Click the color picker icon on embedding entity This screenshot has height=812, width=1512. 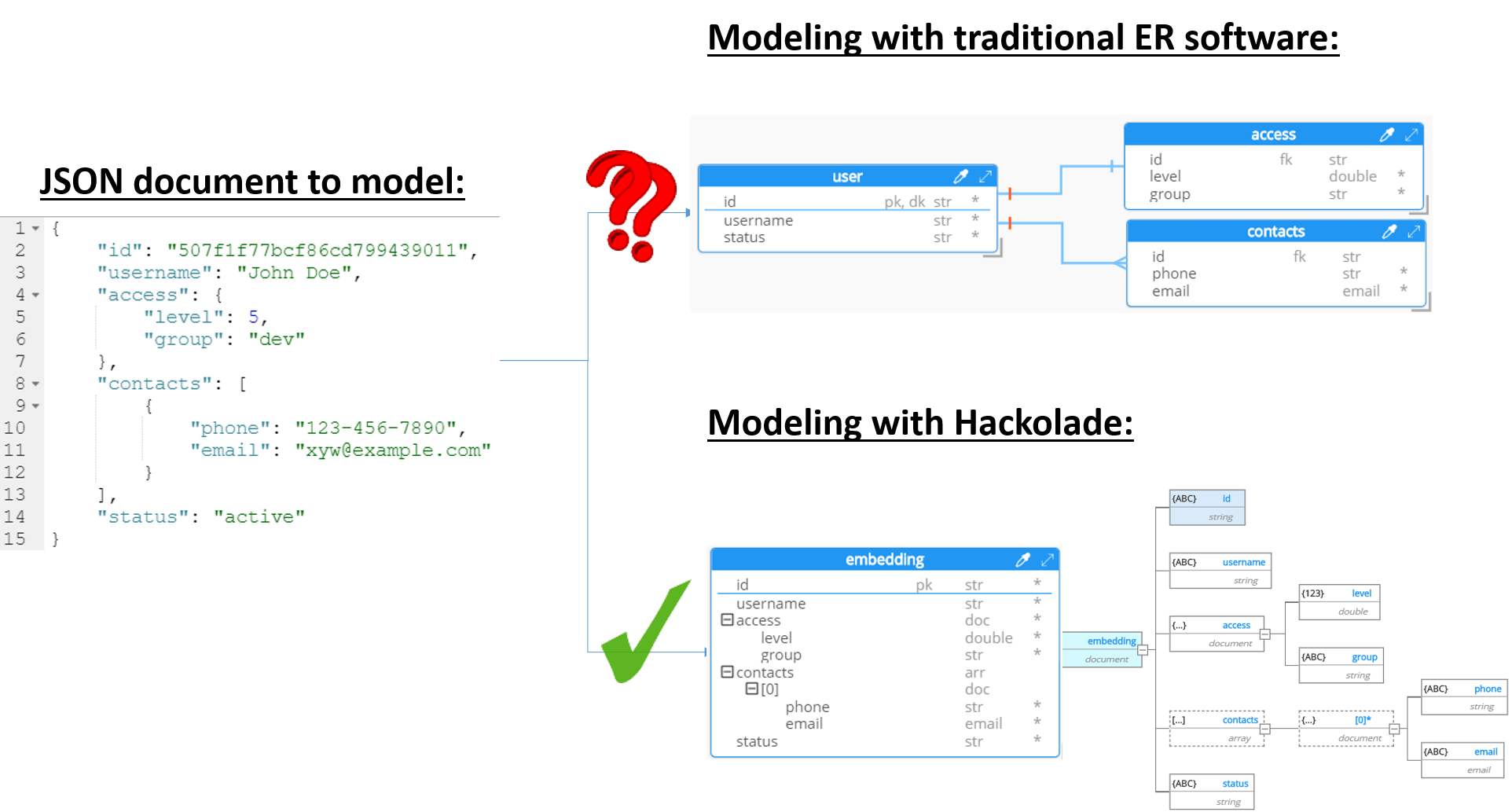click(1022, 559)
